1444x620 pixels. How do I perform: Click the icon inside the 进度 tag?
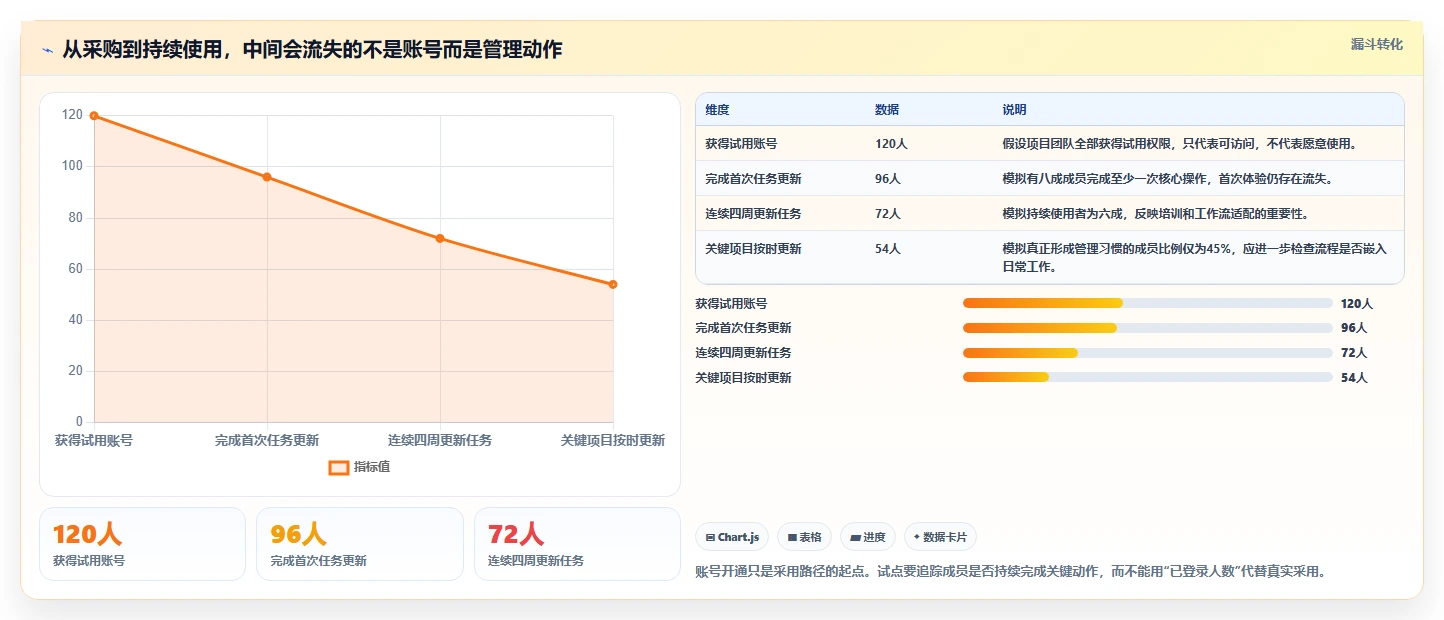point(855,538)
